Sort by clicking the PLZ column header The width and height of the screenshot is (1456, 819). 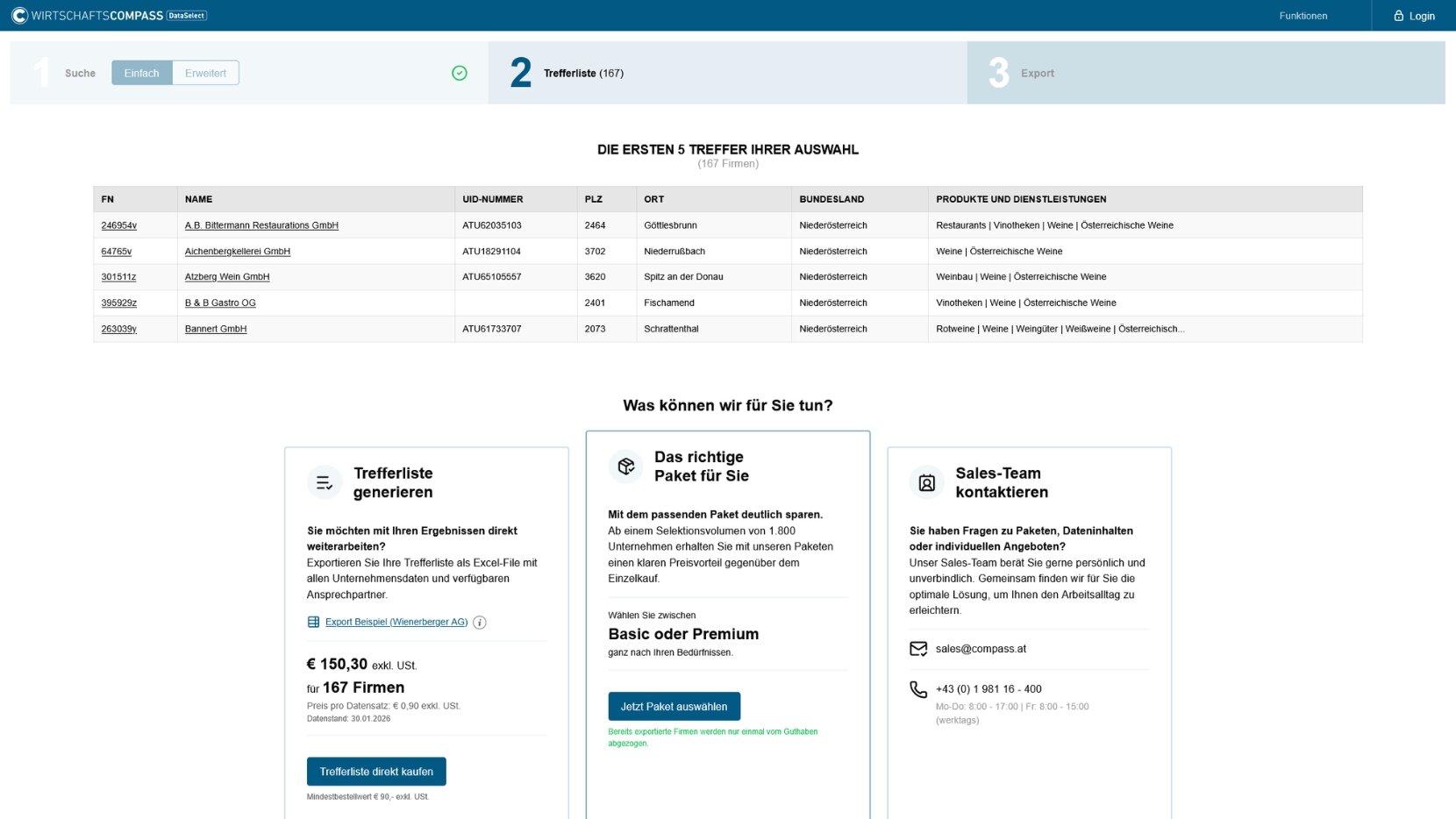tap(594, 199)
